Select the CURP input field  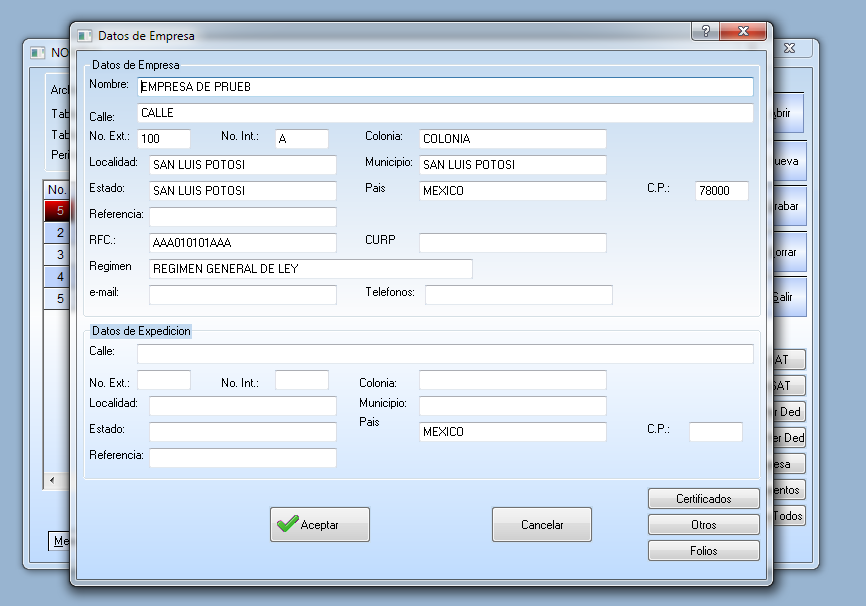point(512,242)
